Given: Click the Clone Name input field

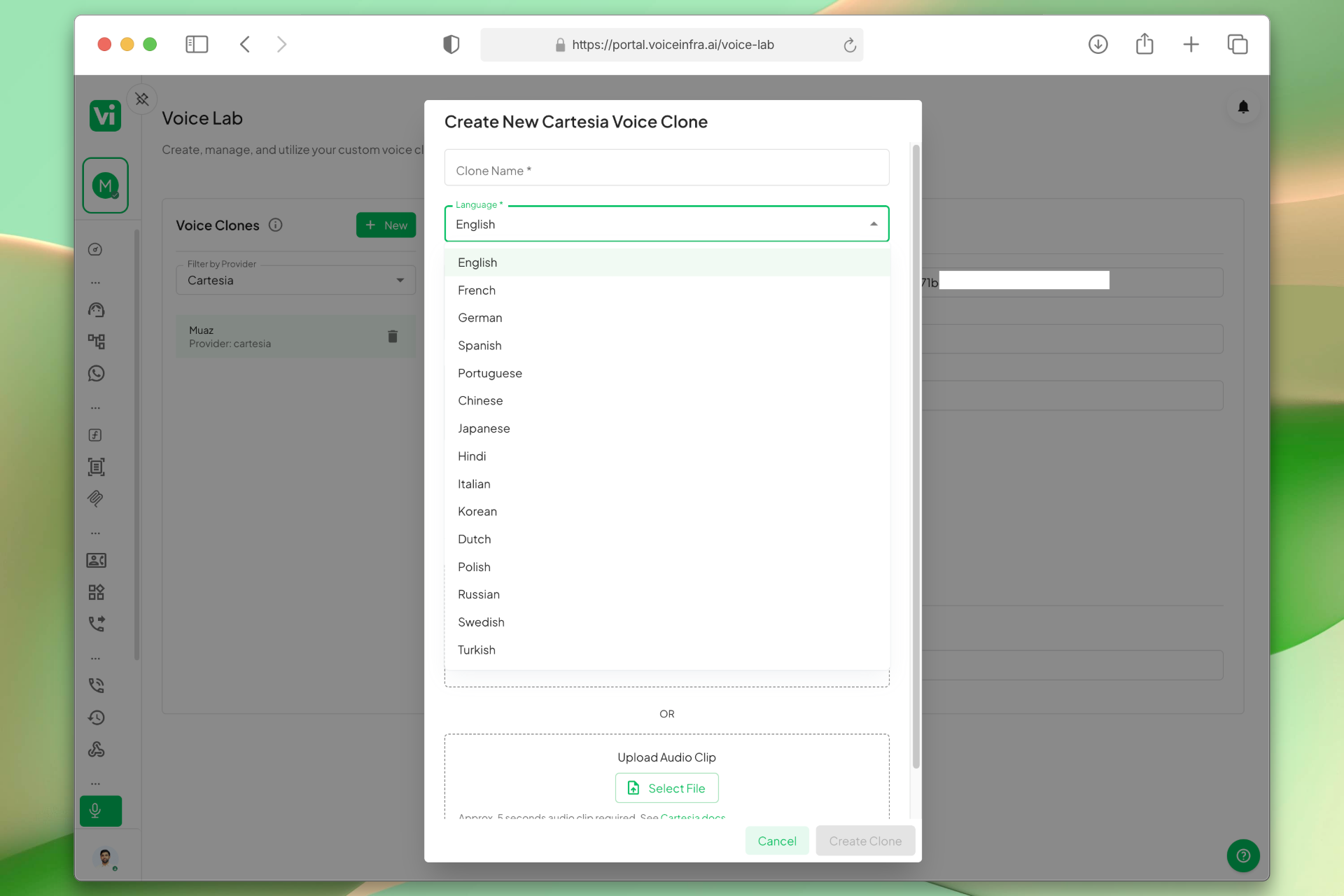Looking at the screenshot, I should [x=667, y=167].
